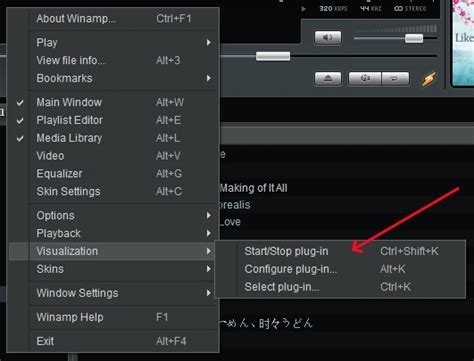Mute audio with the speaker button
The height and width of the screenshot is (361, 474).
click(328, 37)
